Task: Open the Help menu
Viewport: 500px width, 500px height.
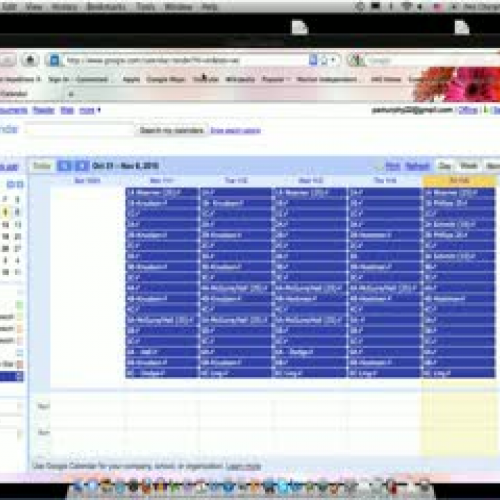Action: pos(210,7)
